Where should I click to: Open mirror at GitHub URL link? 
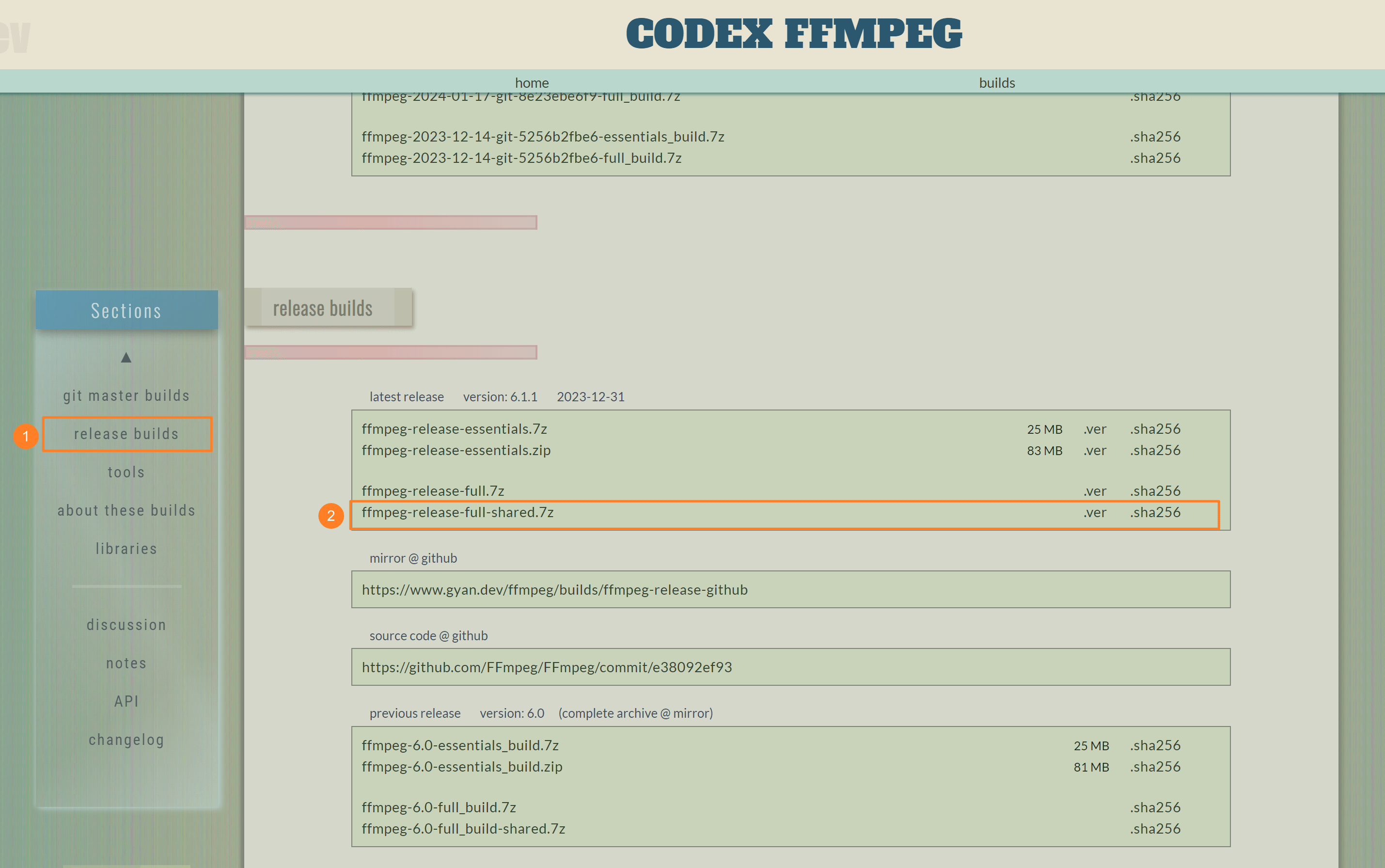[x=554, y=589]
